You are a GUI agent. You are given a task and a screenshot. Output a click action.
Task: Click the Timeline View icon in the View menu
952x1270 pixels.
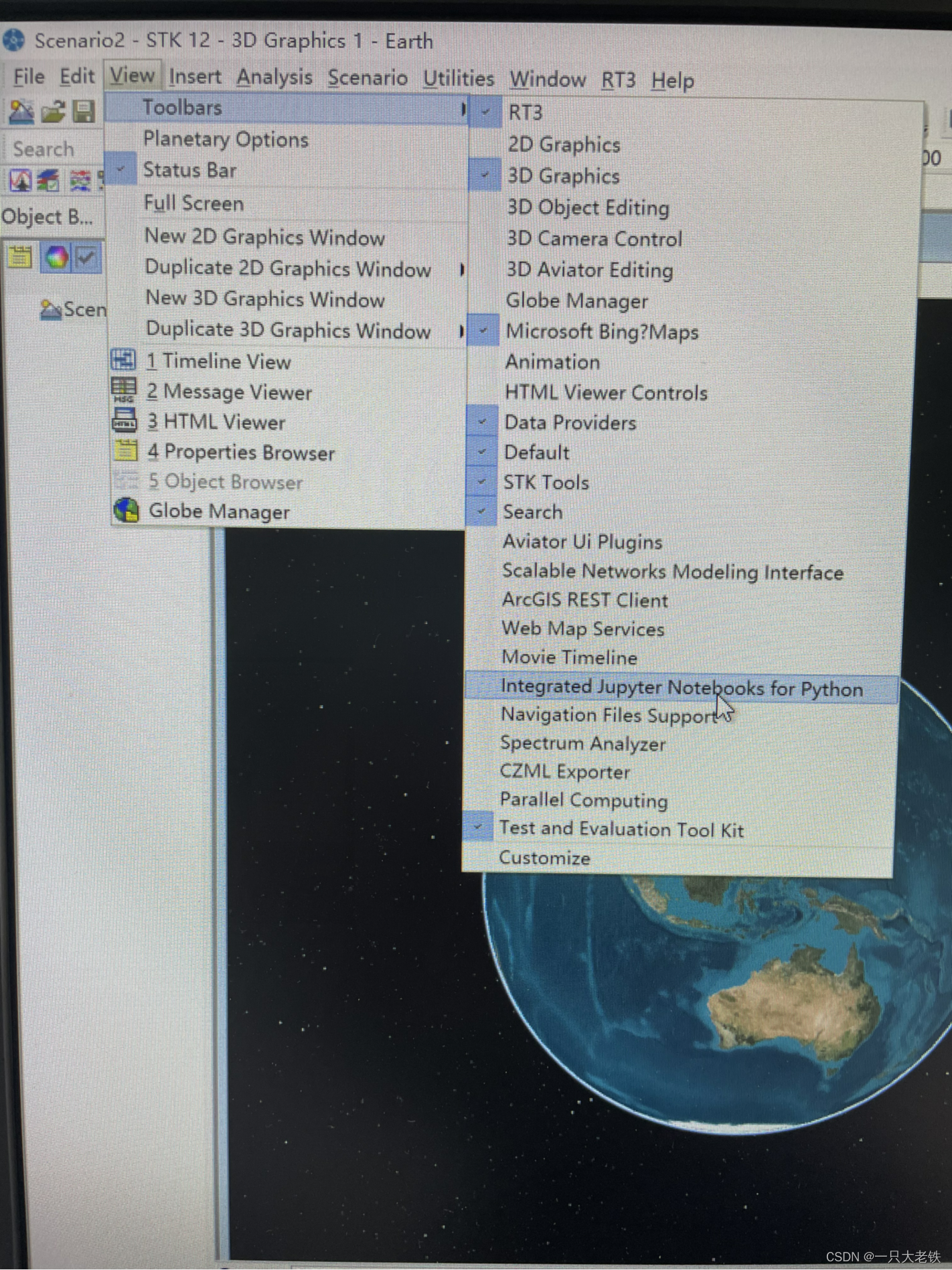pos(124,360)
